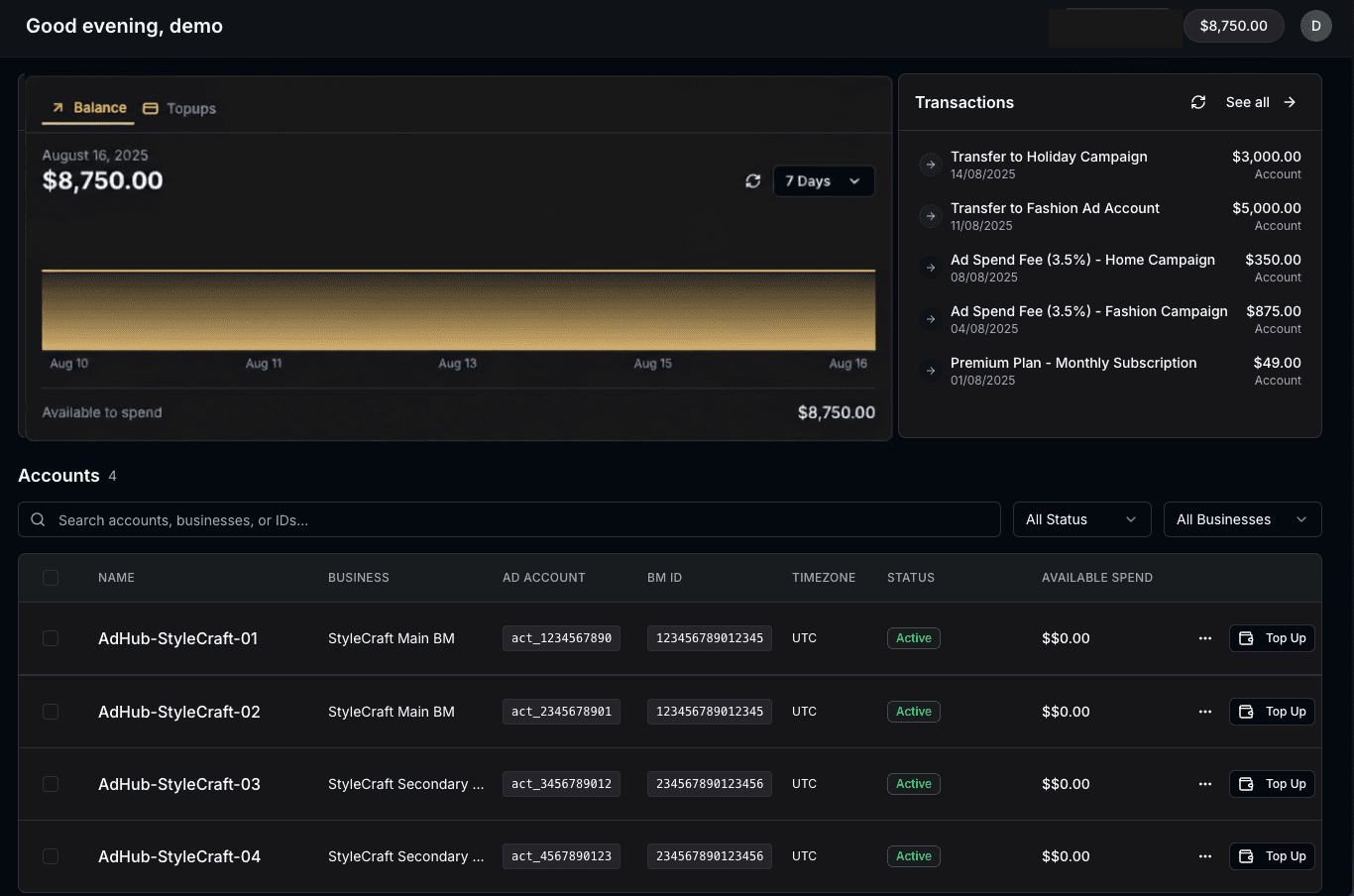The width and height of the screenshot is (1354, 896).
Task: Click ad account ID act_4567890123
Action: click(561, 856)
